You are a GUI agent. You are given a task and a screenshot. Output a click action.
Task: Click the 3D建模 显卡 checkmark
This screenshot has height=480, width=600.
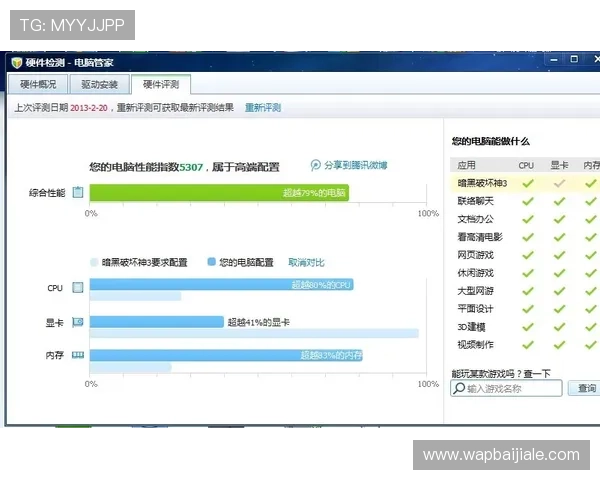tap(559, 327)
